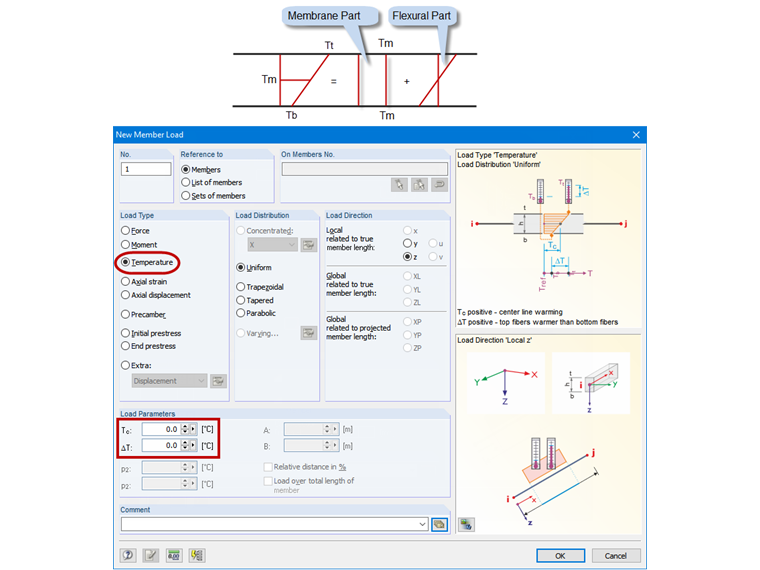Click the Cancel button
Viewport: 760px width, 570px height.
(x=616, y=556)
